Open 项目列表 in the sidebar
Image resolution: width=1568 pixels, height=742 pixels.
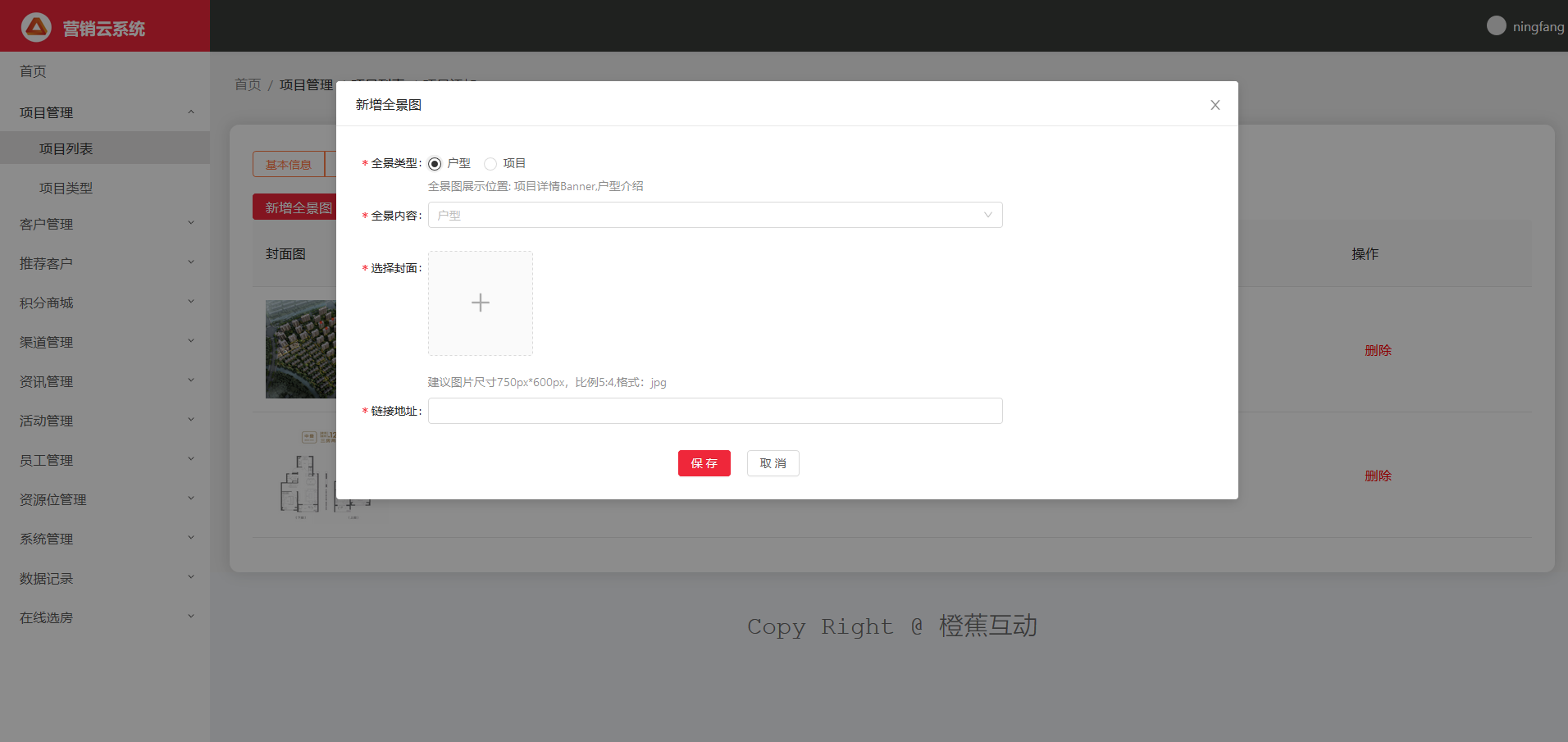pyautogui.click(x=105, y=148)
